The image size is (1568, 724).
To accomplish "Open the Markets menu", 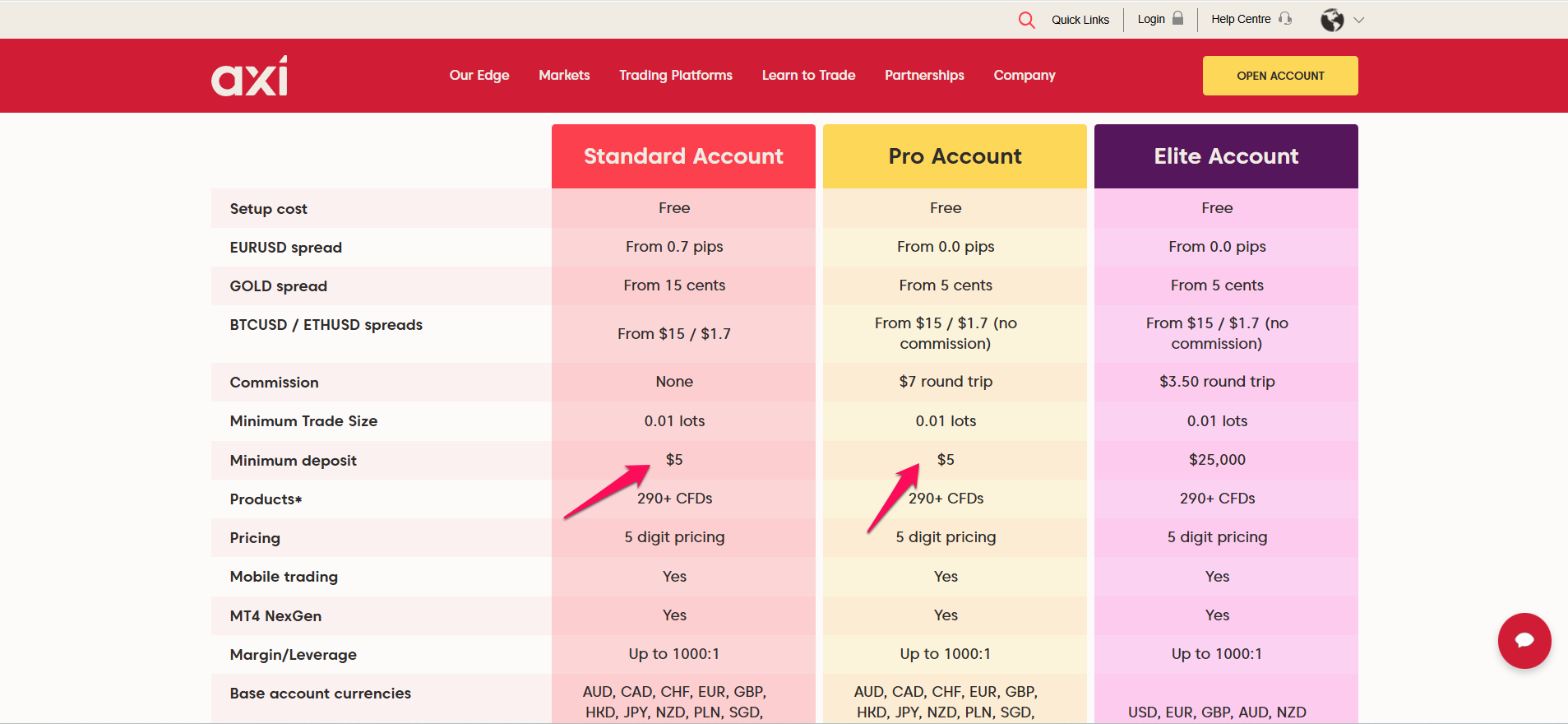I will [564, 76].
